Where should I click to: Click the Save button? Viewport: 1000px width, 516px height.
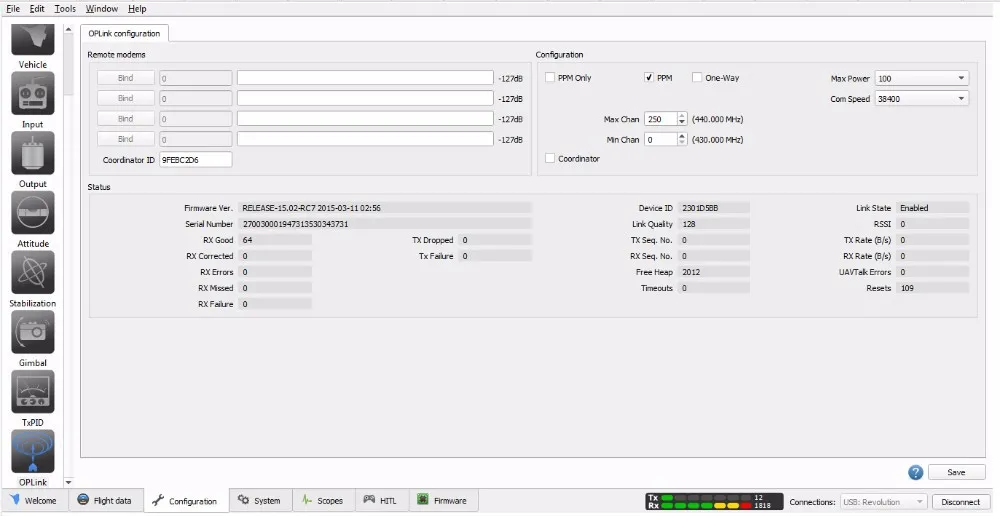click(x=957, y=473)
